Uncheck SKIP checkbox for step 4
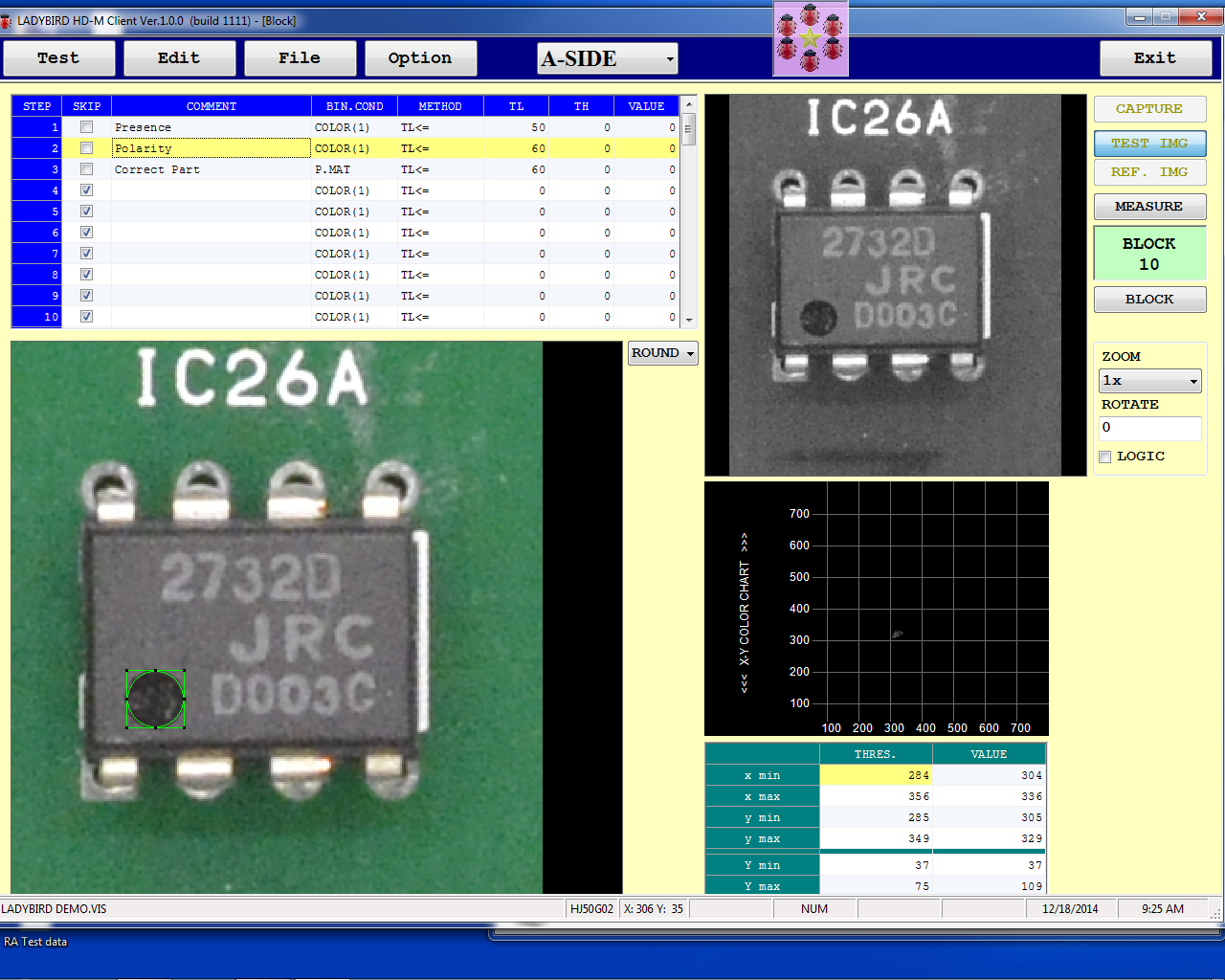Screen dimensions: 1225x980 86,190
